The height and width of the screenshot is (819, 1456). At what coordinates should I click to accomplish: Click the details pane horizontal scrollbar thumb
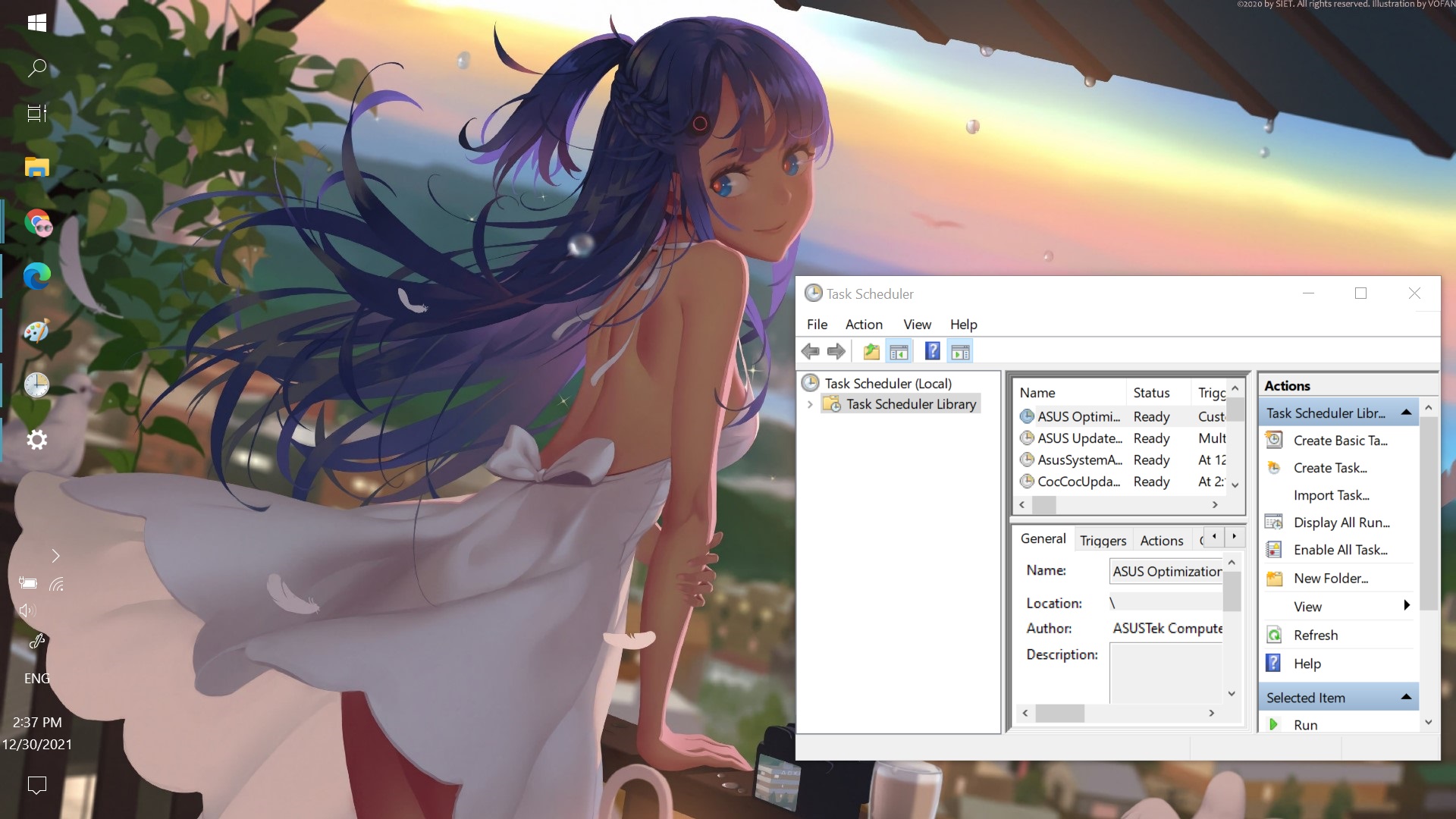point(1060,713)
